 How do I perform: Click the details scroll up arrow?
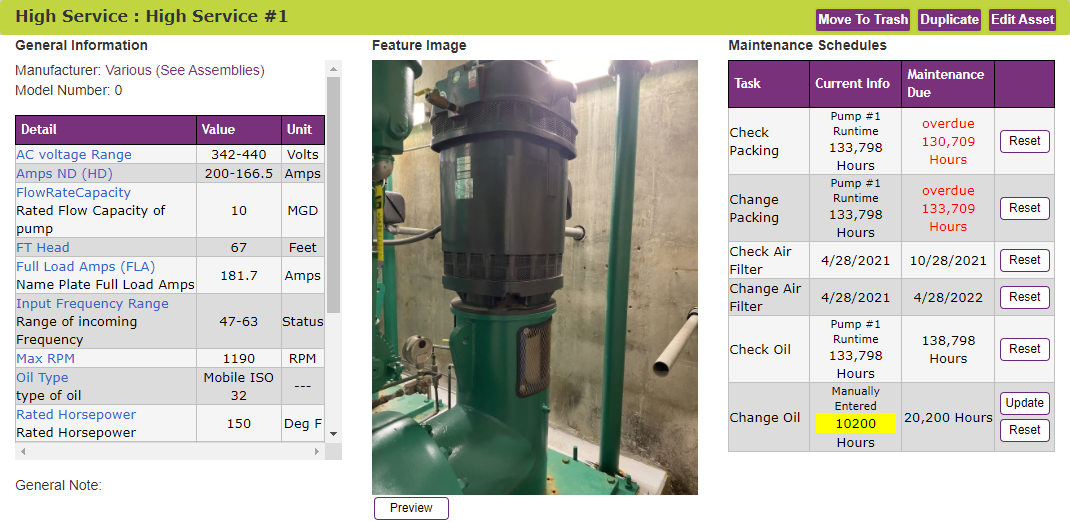click(x=334, y=68)
